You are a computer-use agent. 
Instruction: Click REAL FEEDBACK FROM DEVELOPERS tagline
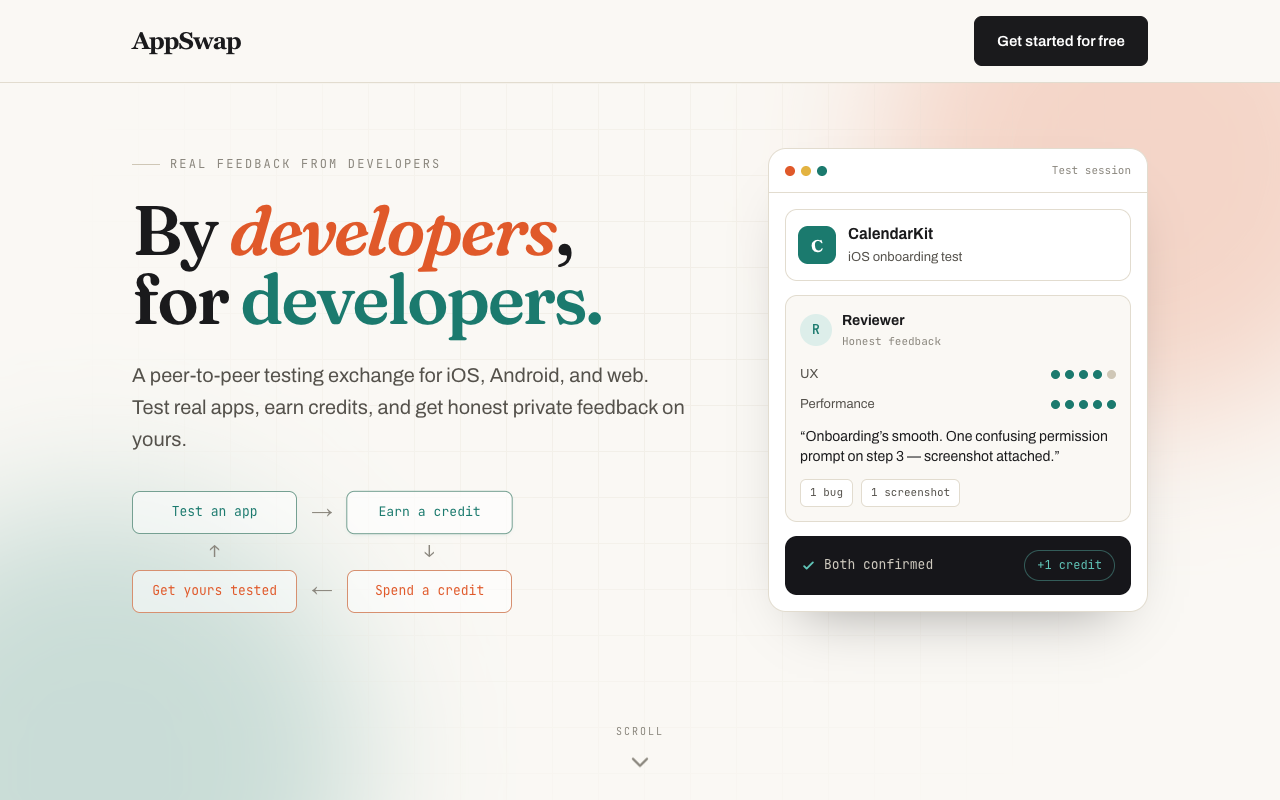click(x=305, y=164)
